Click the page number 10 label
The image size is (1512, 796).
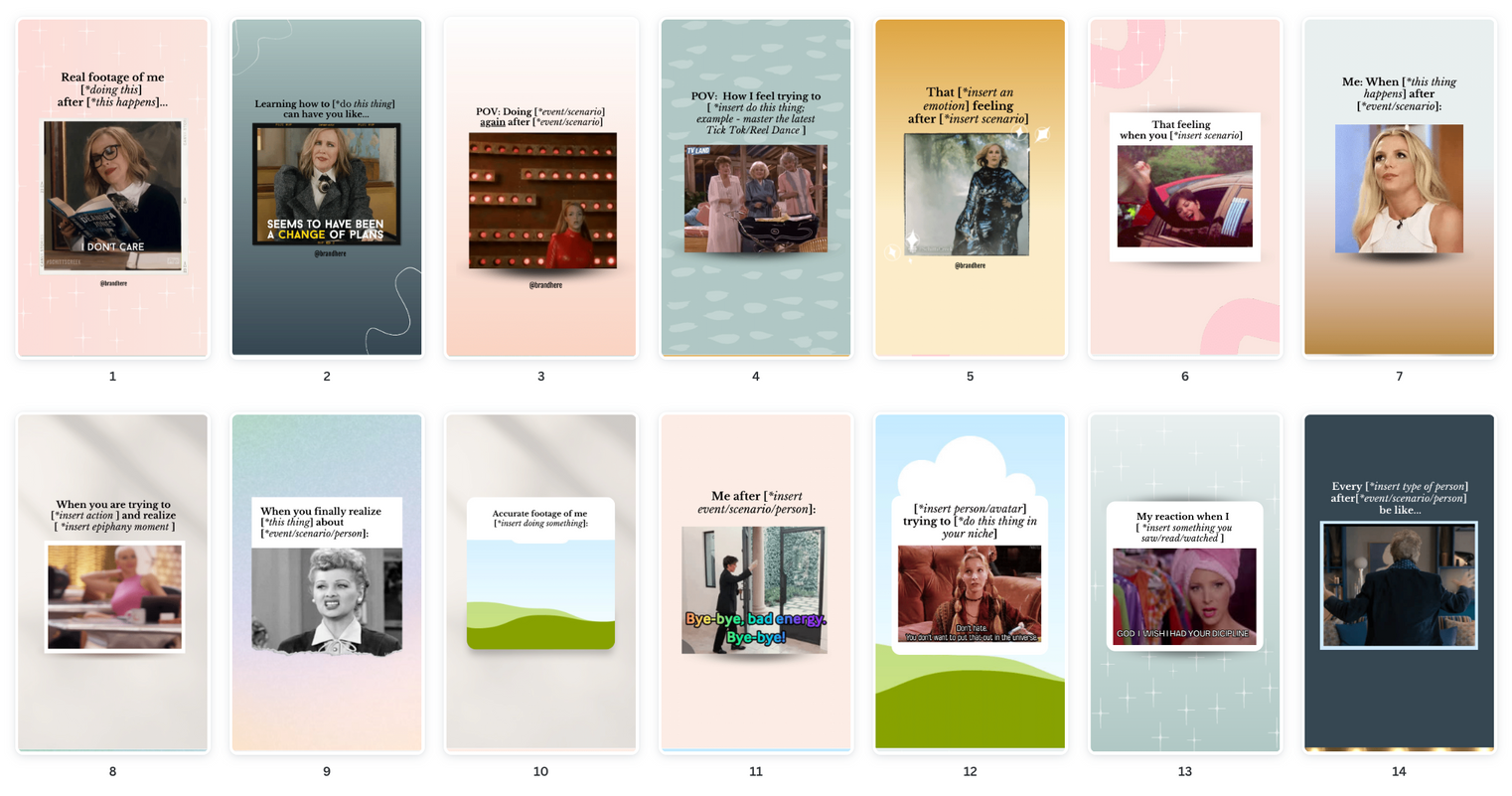pyautogui.click(x=541, y=772)
